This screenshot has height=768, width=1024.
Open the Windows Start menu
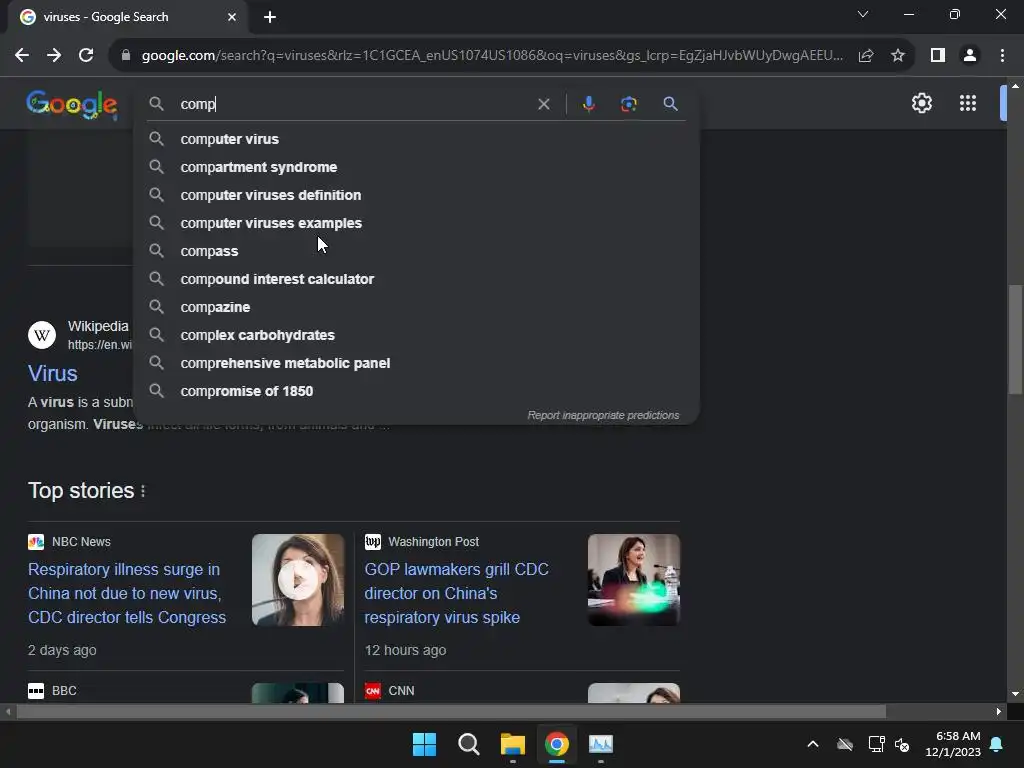[424, 744]
